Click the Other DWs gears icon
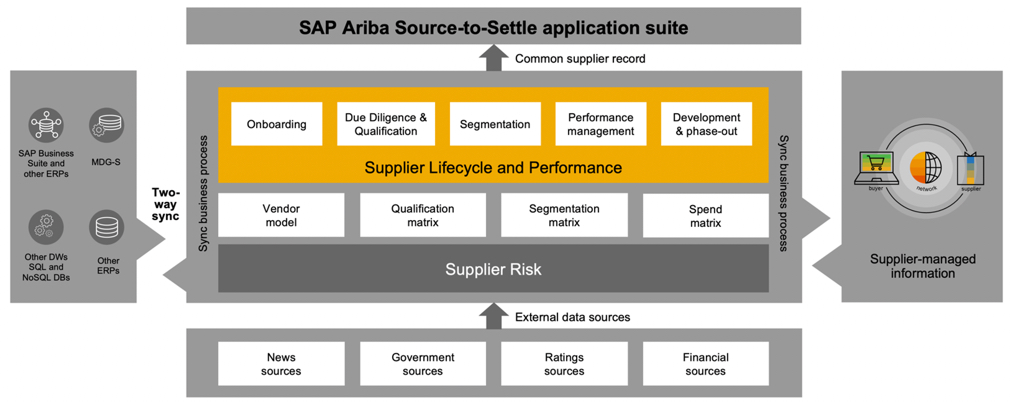 click(46, 228)
